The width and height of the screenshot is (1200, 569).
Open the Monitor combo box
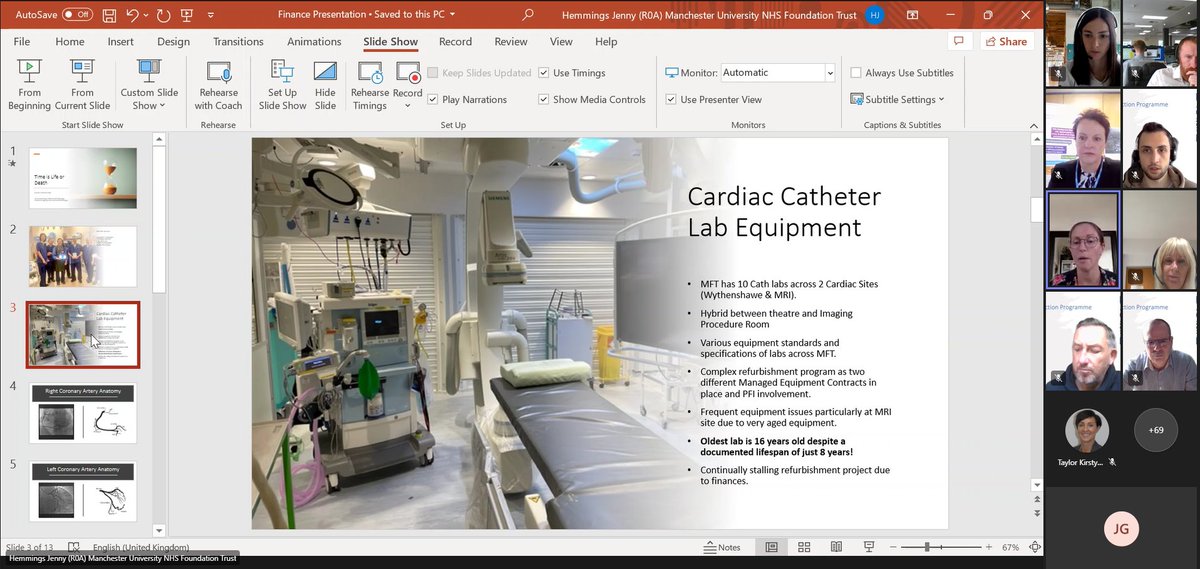pos(777,73)
